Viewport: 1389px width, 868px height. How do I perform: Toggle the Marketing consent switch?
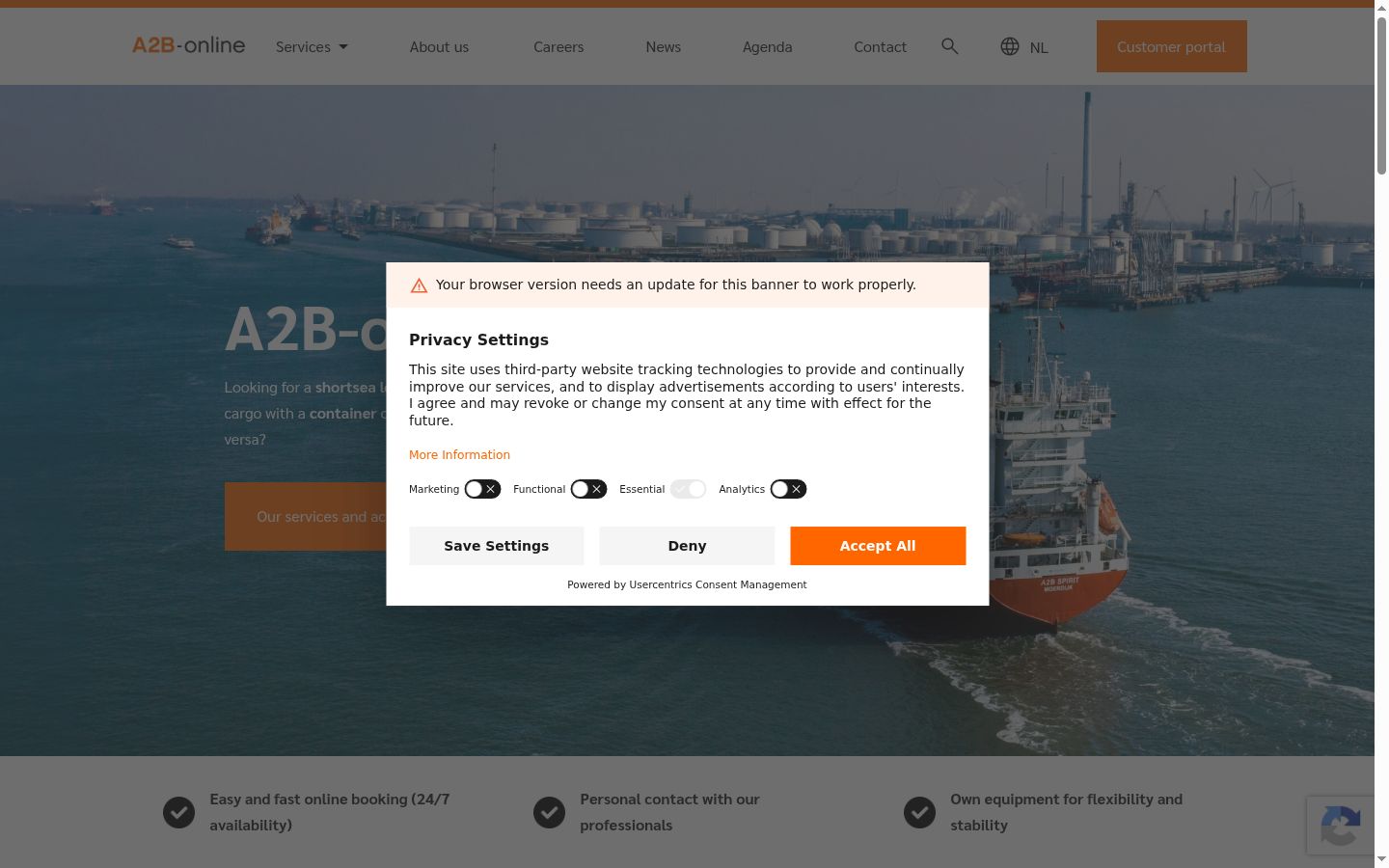tap(482, 489)
